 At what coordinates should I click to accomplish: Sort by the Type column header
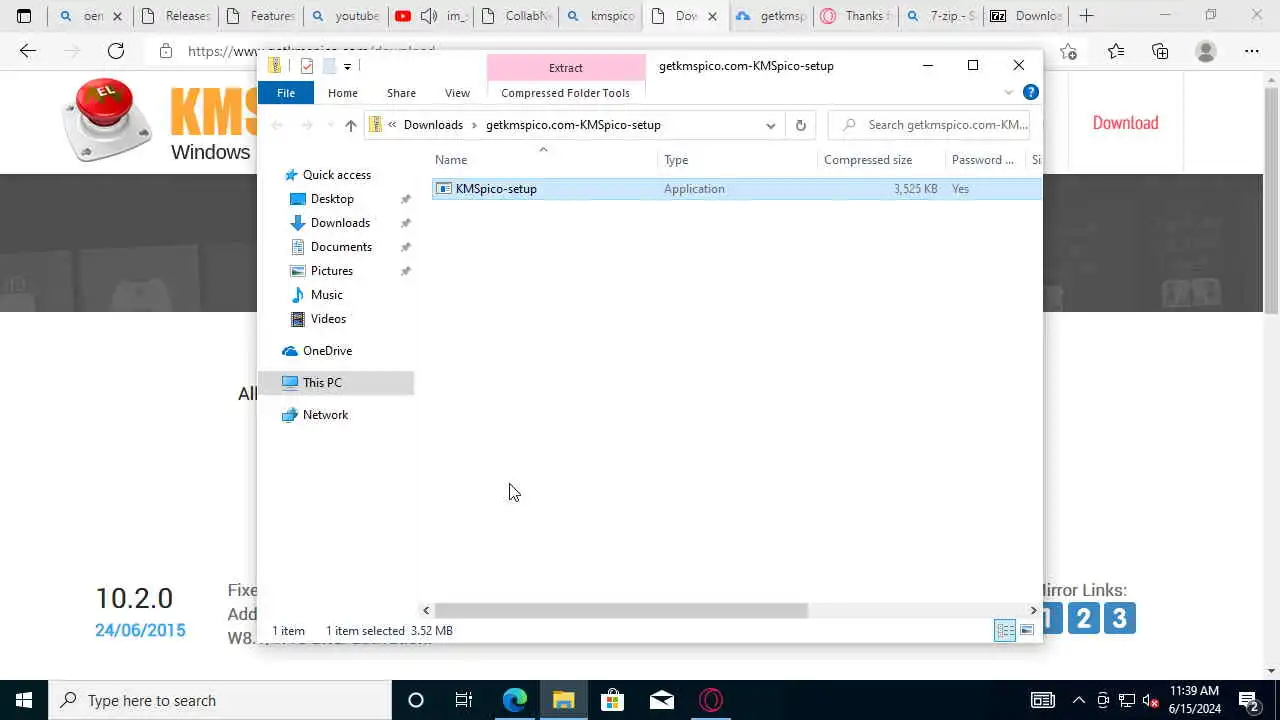coord(676,160)
